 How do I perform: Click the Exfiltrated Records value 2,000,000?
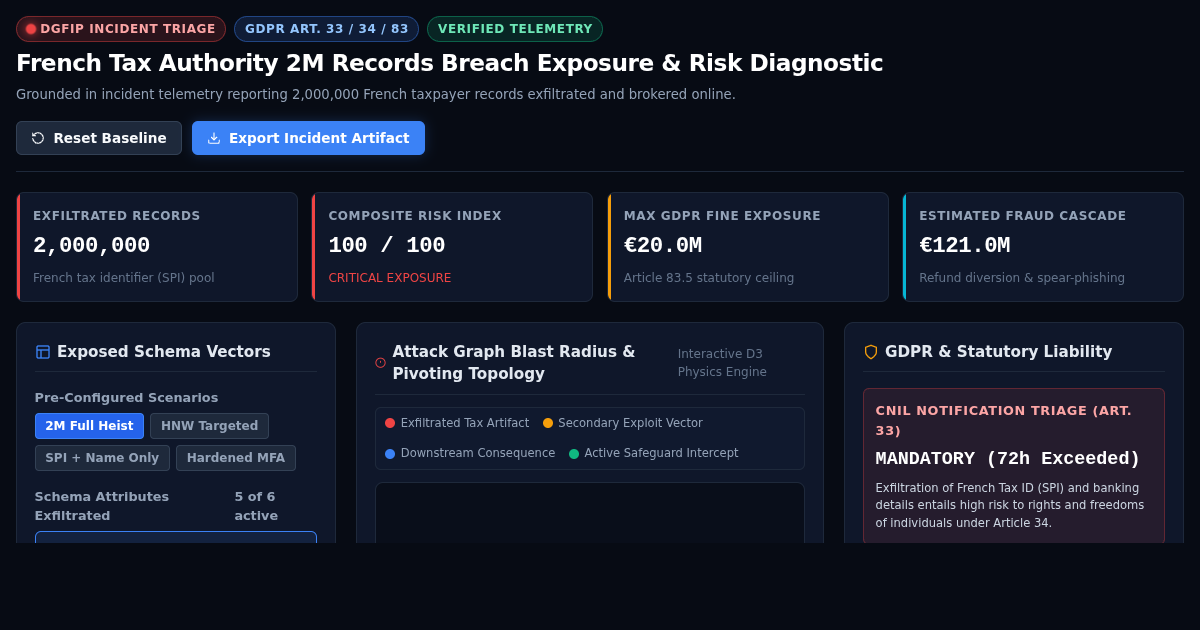[92, 246]
